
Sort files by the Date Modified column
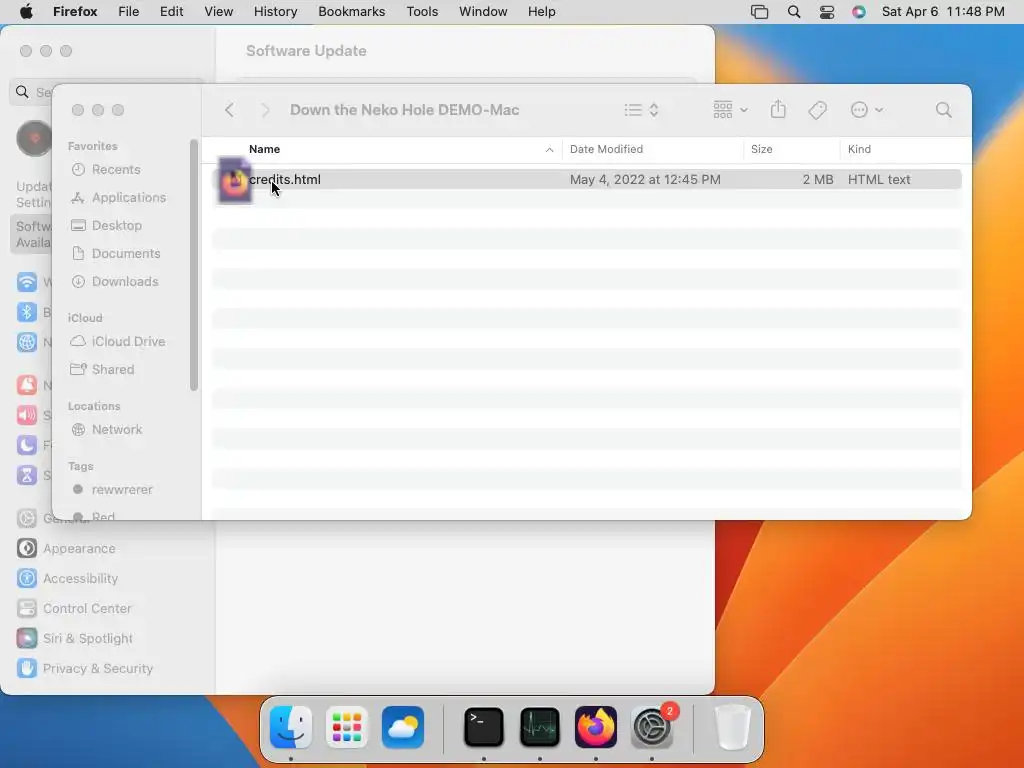(x=606, y=149)
